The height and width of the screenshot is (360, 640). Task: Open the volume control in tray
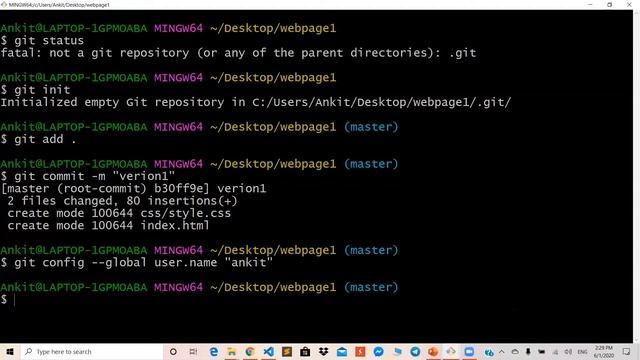click(x=568, y=351)
